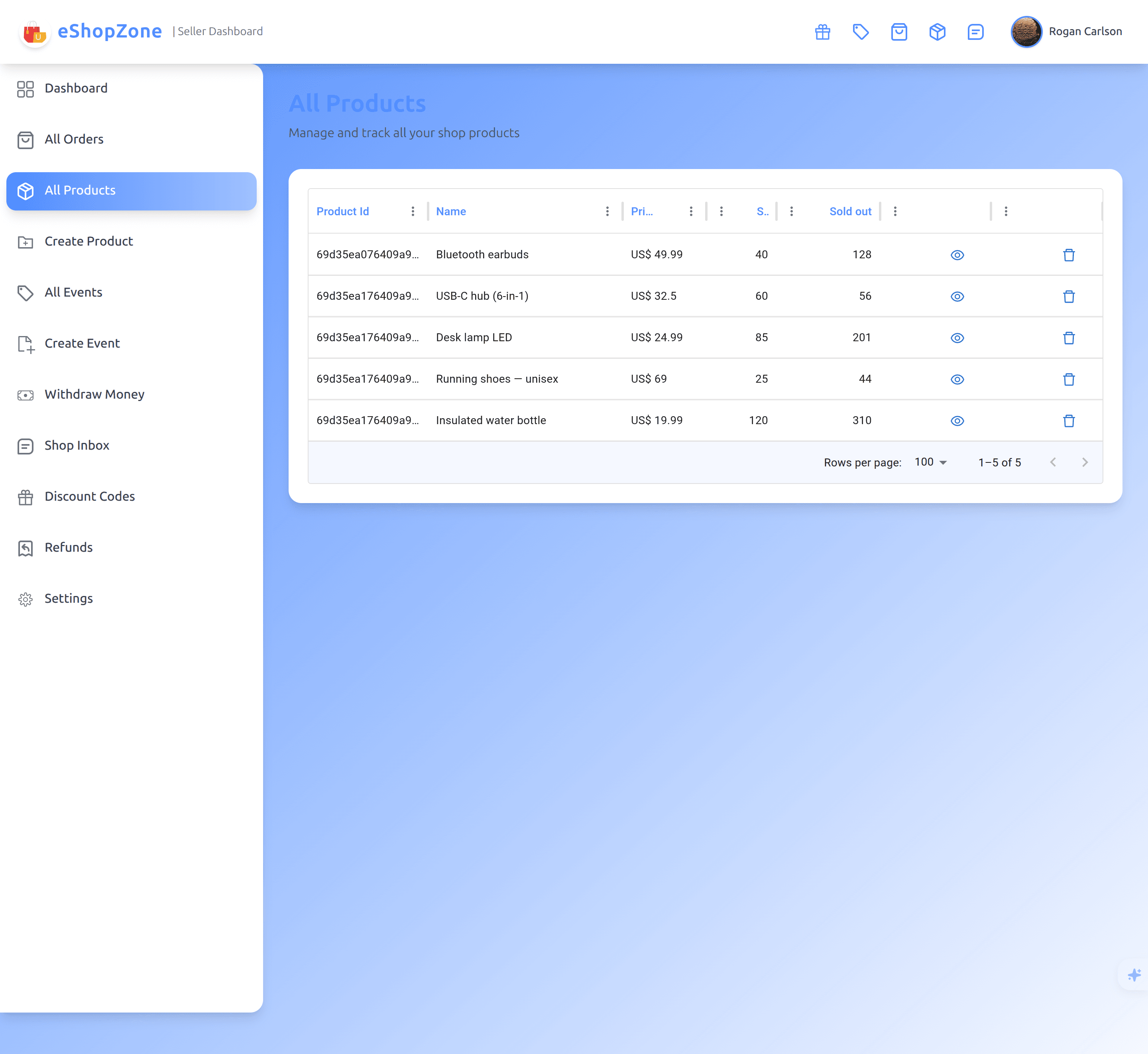Screen dimensions: 1148x1054
Task: Delete the Bluetooth earbuds product
Action: pos(1069,255)
